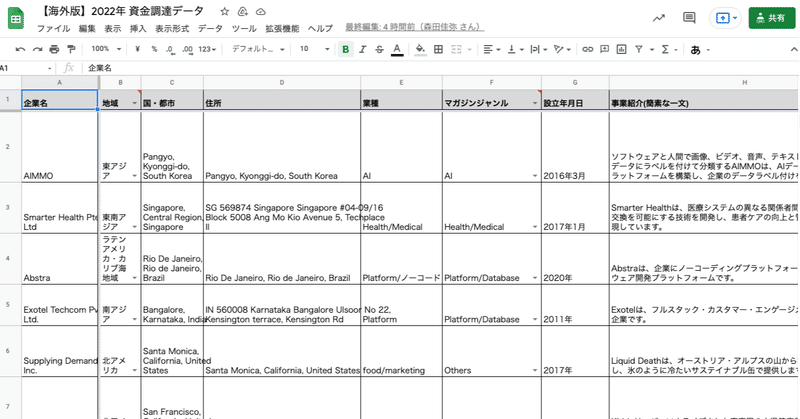Insert a link
800x419 pixels.
pos(588,50)
